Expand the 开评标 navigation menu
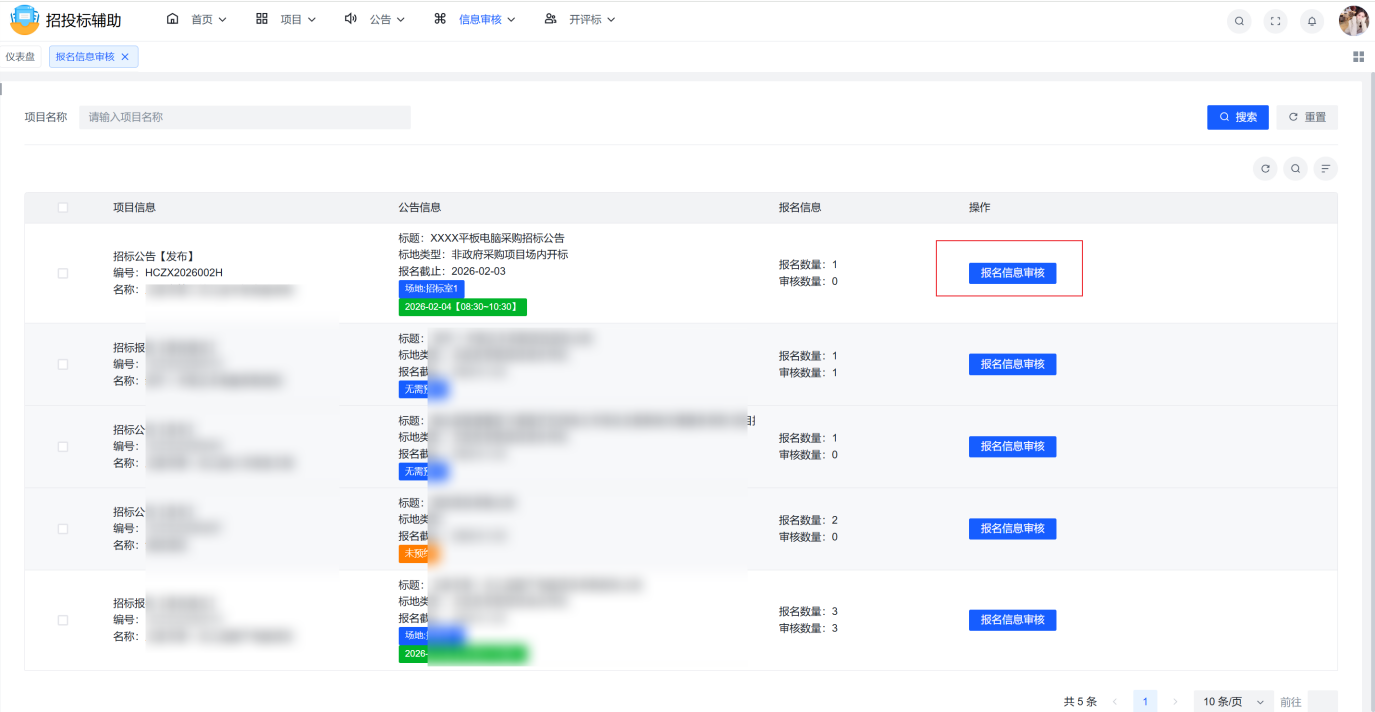The image size is (1375, 712). point(580,19)
